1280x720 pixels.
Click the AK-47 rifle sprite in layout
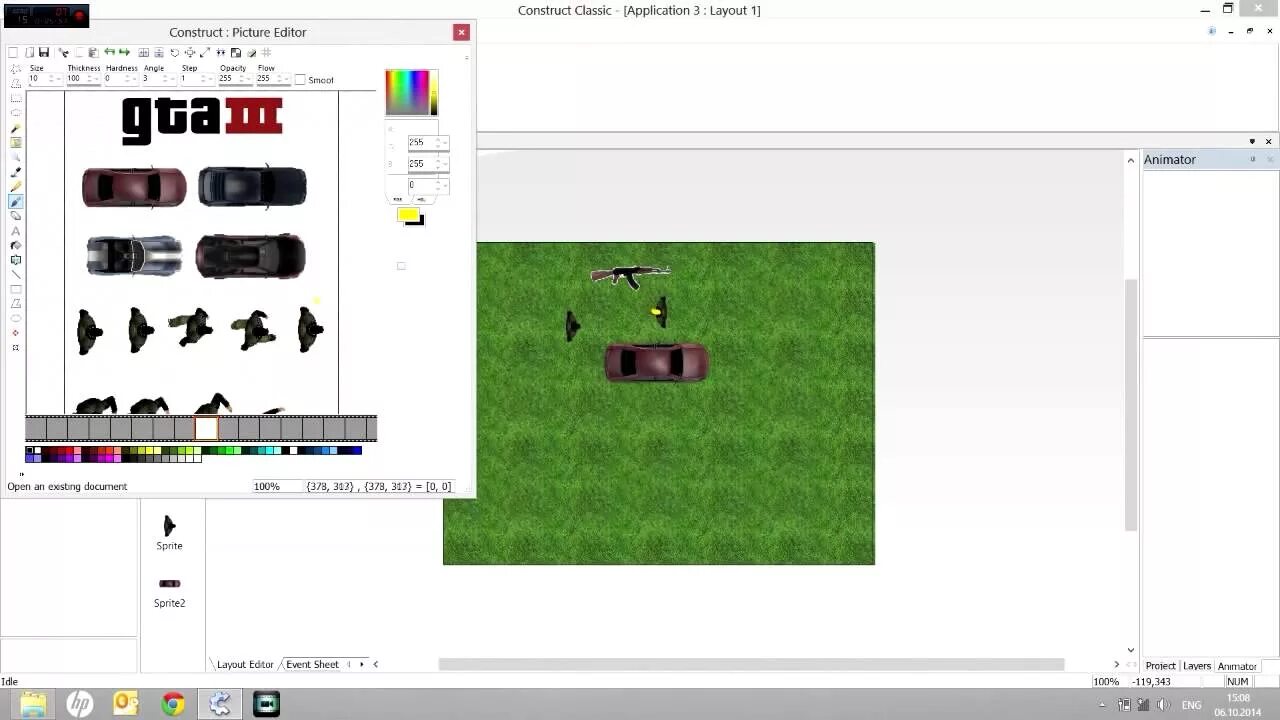point(630,275)
